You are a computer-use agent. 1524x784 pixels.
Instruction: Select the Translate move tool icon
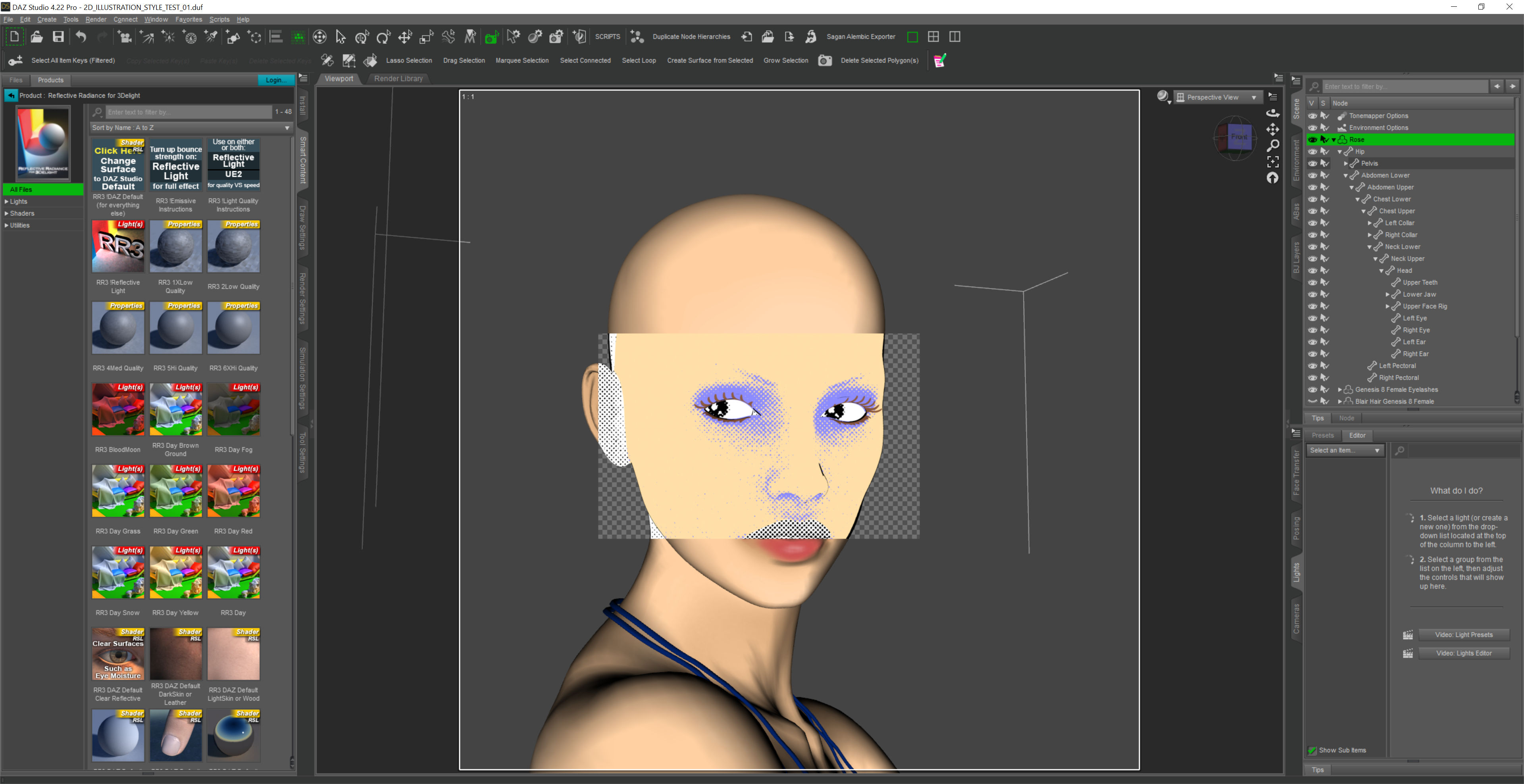(405, 37)
